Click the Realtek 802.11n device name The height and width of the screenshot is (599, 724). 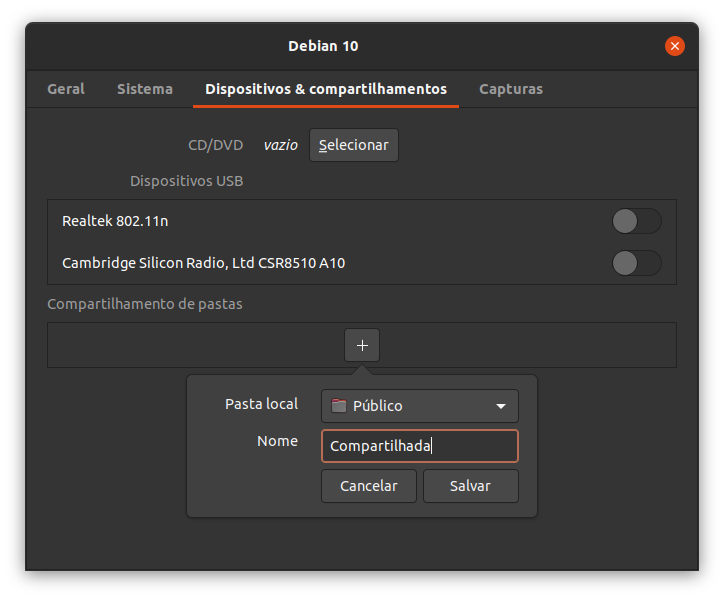(x=115, y=221)
